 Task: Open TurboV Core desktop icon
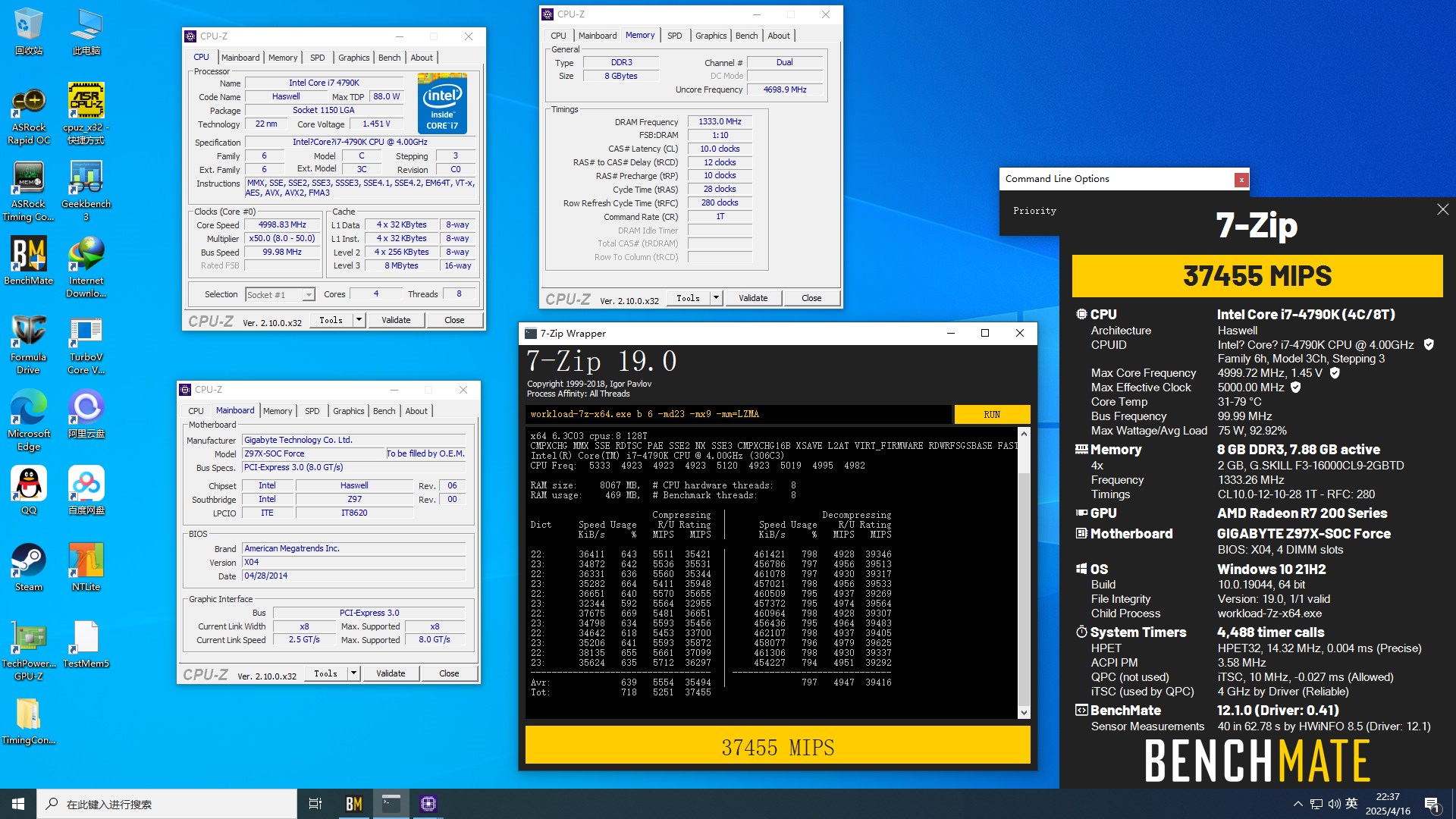[86, 345]
